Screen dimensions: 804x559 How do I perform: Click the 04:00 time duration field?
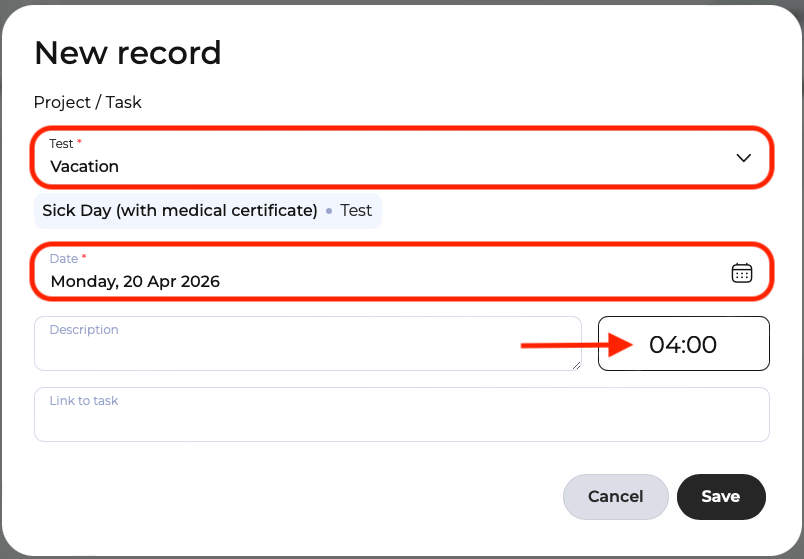(x=683, y=345)
